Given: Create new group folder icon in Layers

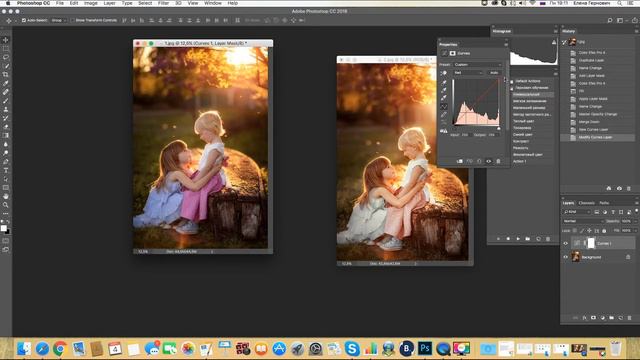Looking at the screenshot, I should coord(611,318).
